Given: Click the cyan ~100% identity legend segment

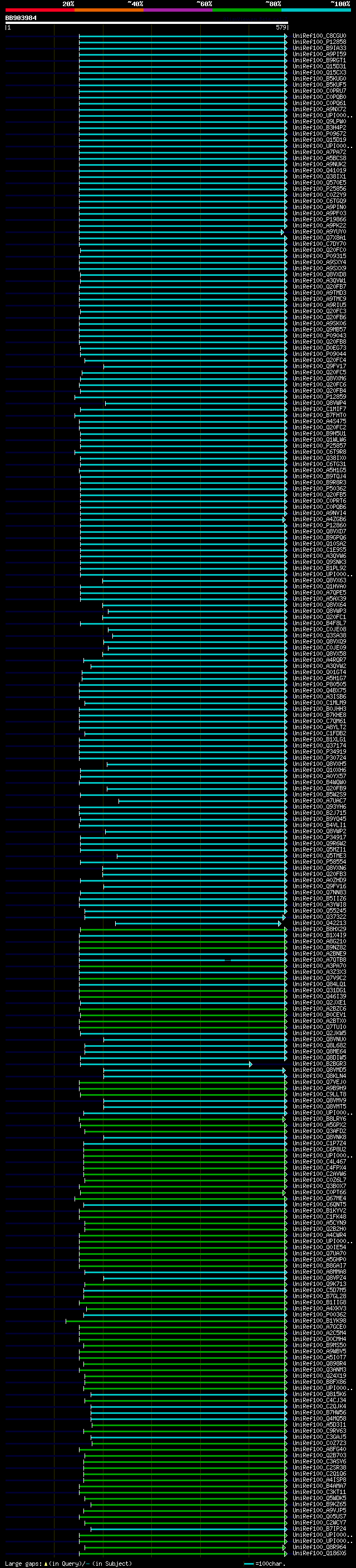Looking at the screenshot, I should (x=316, y=10).
